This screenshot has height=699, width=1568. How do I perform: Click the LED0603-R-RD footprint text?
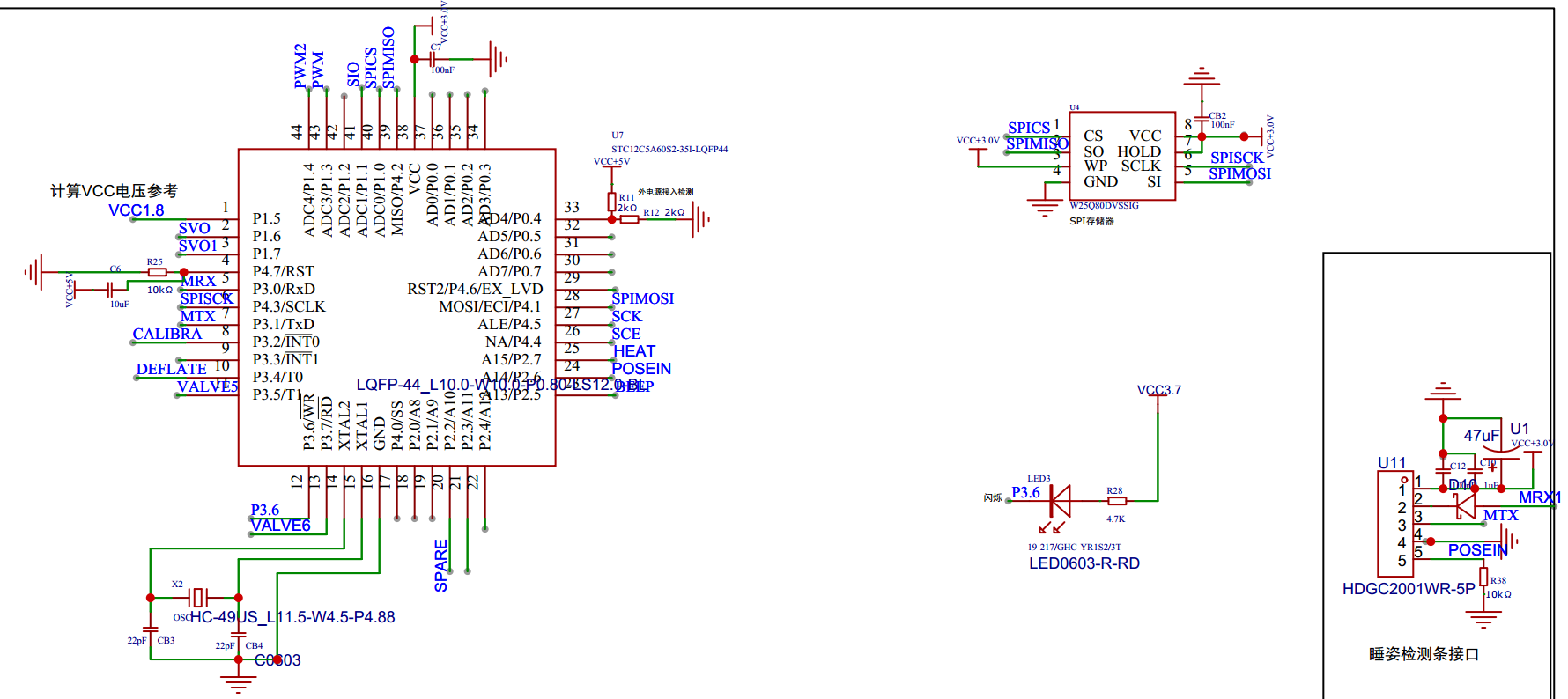click(1084, 563)
